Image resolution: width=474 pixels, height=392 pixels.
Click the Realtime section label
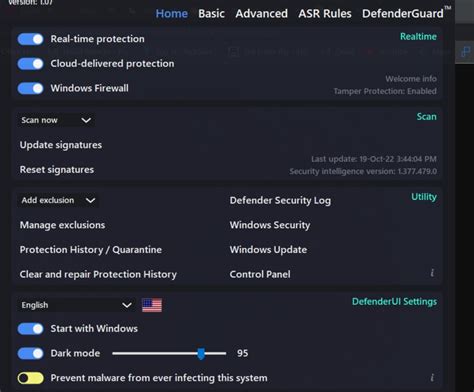418,36
